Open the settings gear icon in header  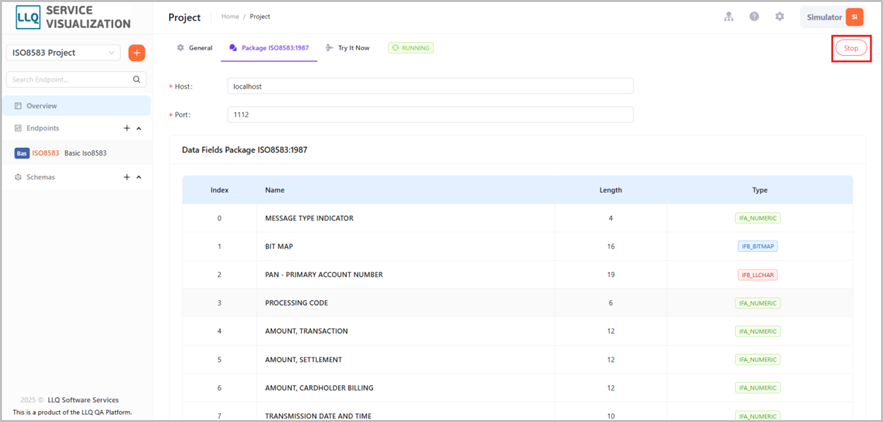779,17
